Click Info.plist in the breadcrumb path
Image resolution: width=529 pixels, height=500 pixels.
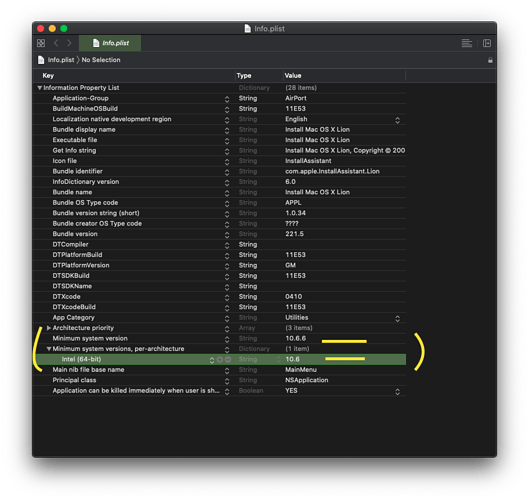61,60
